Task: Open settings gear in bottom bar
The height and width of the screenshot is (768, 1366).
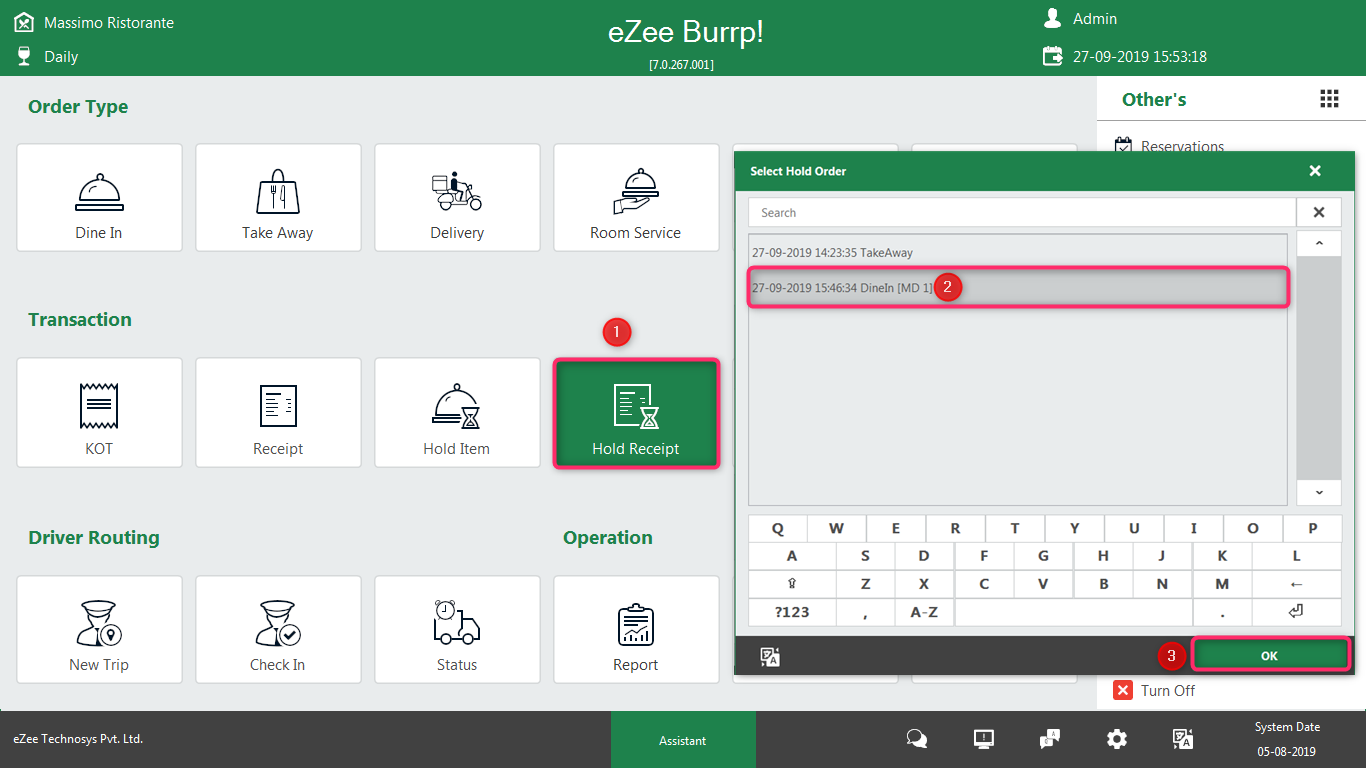Action: point(1117,739)
